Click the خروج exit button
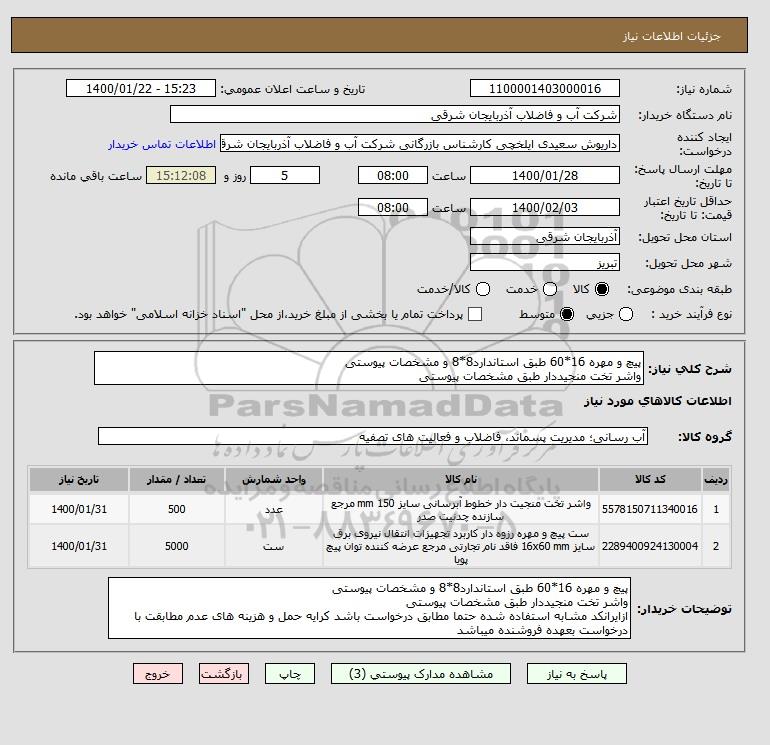The image size is (770, 745). click(158, 673)
